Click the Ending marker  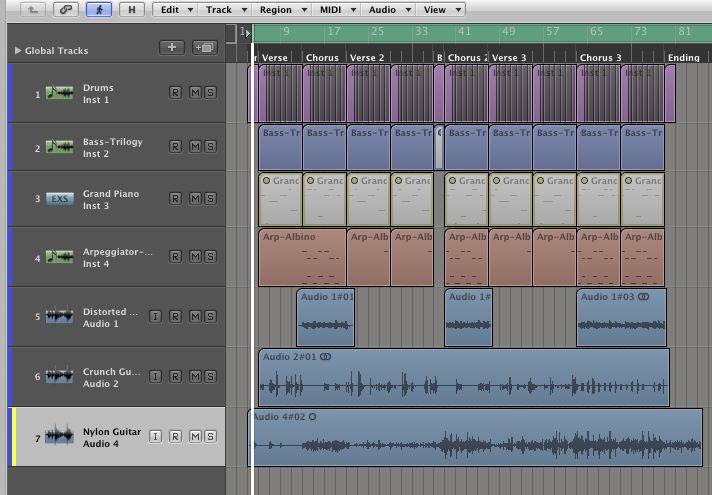click(x=683, y=58)
